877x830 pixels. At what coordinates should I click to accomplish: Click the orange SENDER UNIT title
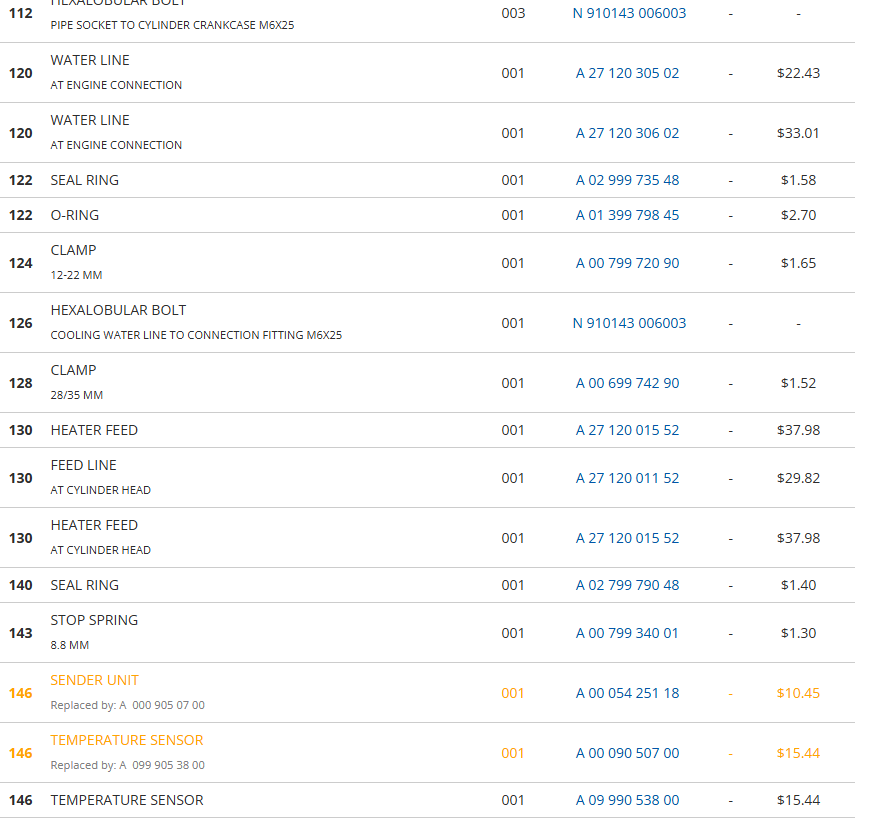pyautogui.click(x=95, y=680)
